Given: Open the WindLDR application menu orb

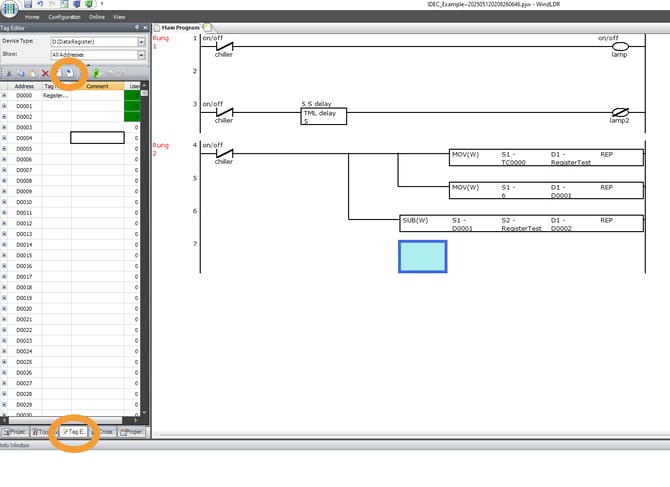Looking at the screenshot, I should 9,8.
